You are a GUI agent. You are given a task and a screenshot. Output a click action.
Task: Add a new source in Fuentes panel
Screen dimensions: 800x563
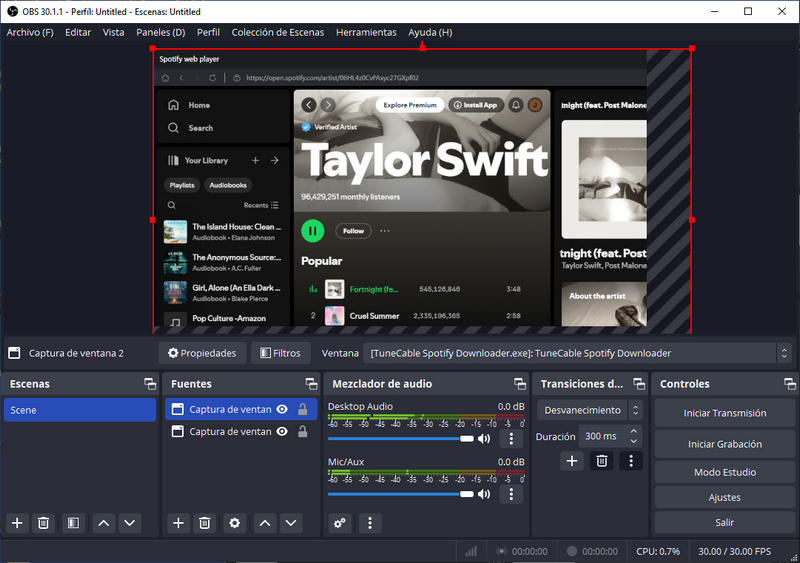pyautogui.click(x=178, y=523)
